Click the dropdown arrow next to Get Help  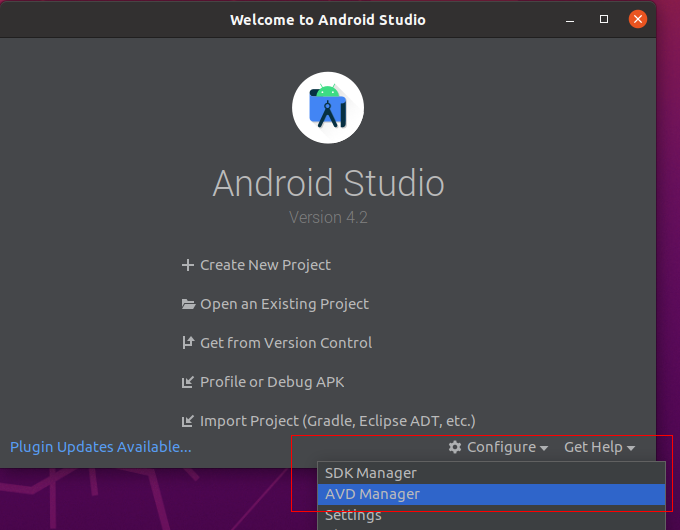point(631,448)
